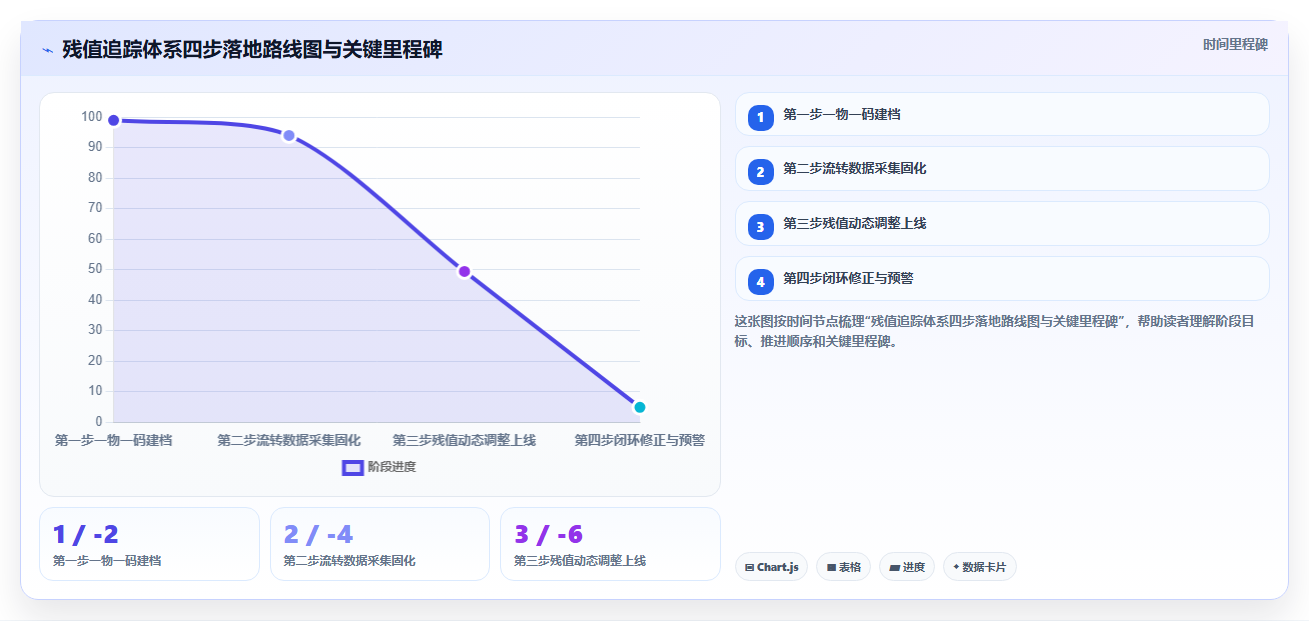The image size is (1309, 621).
Task: Click x-axis label 第四步闭环修正与预警
Action: pos(640,440)
